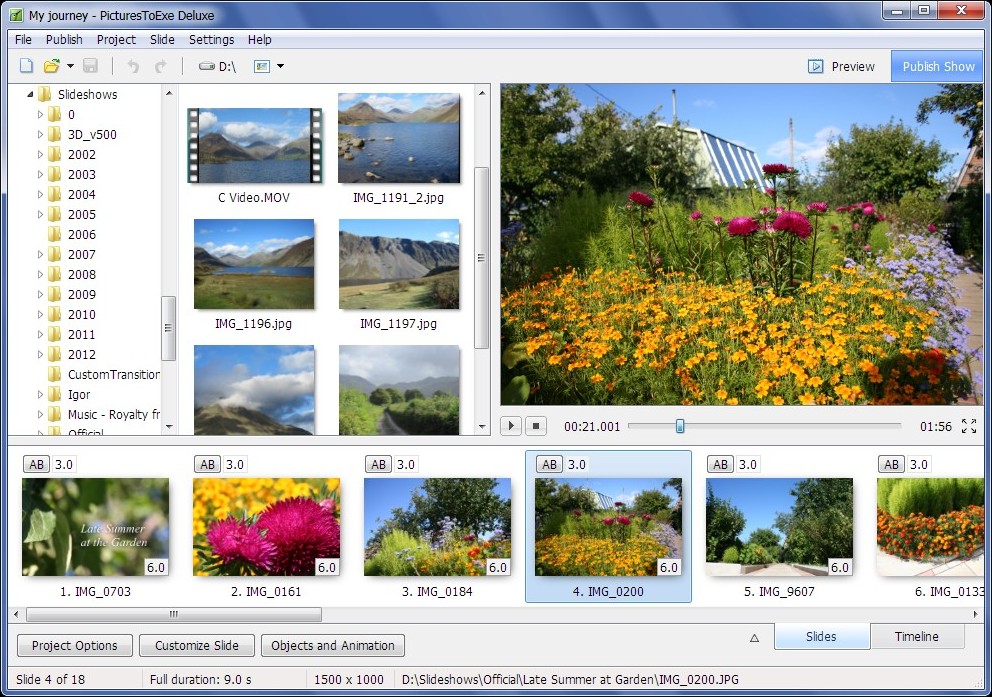The image size is (992, 697).
Task: Open the recent projects dropdown beside folder icon
Action: point(68,65)
